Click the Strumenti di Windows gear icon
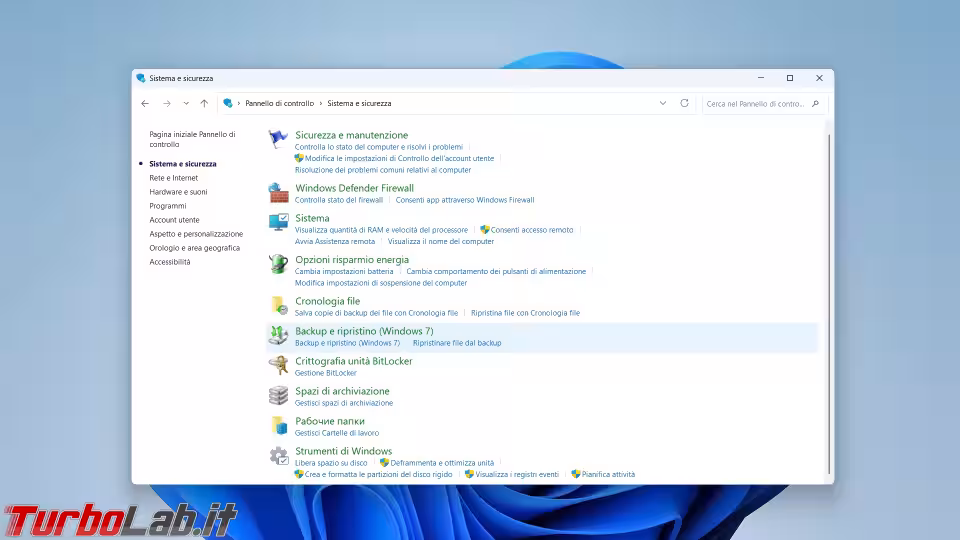 (x=278, y=456)
